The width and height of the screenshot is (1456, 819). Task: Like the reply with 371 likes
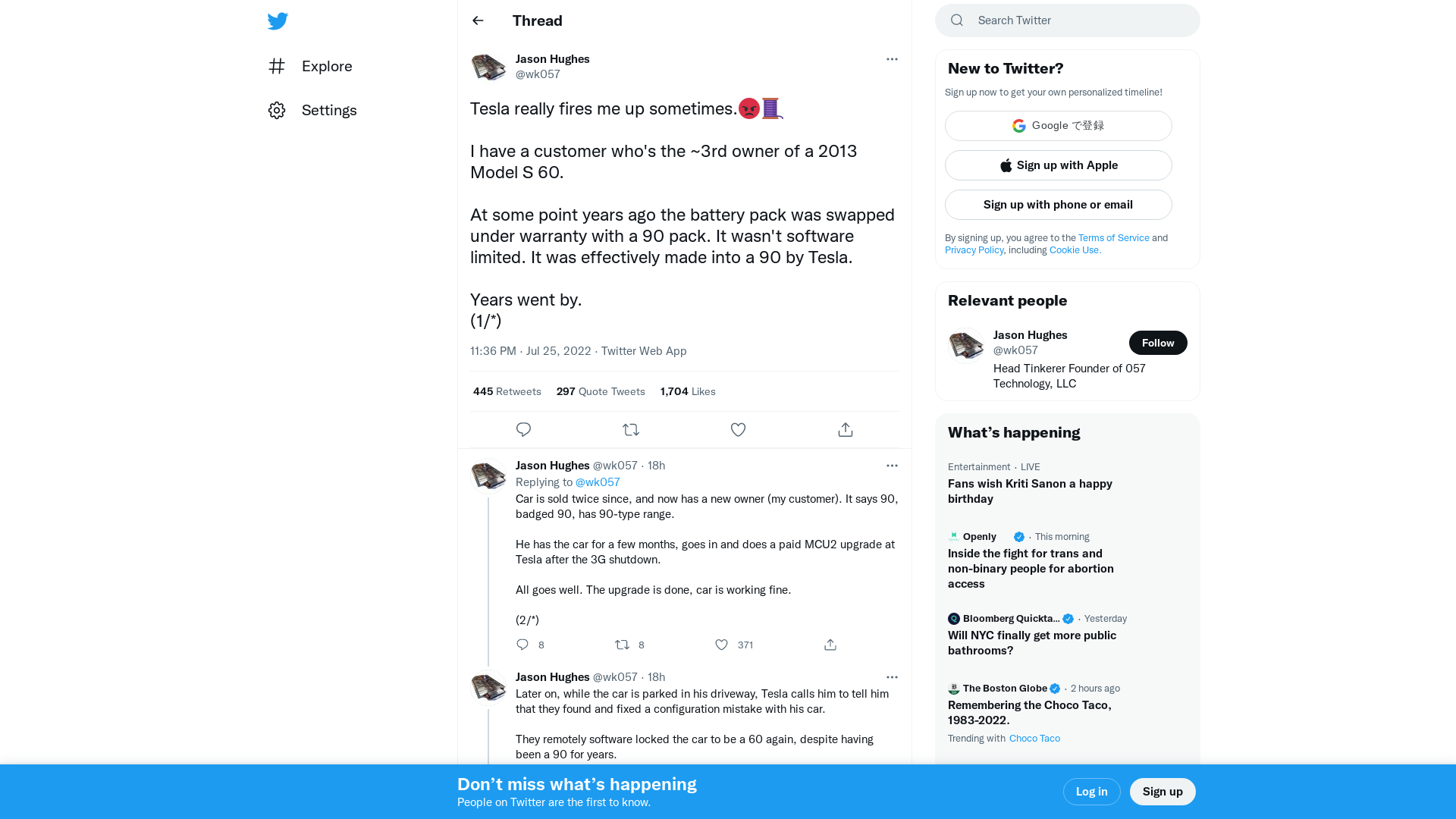pos(721,645)
